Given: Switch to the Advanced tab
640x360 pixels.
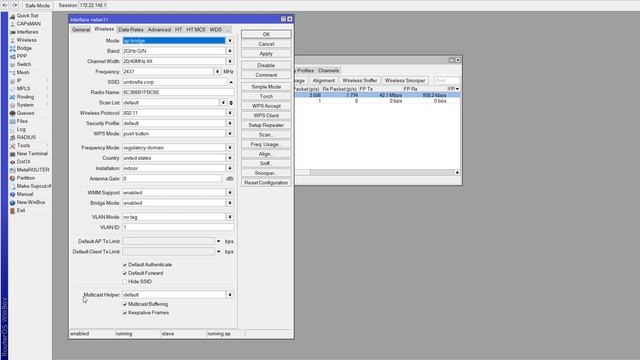Looking at the screenshot, I should point(159,29).
